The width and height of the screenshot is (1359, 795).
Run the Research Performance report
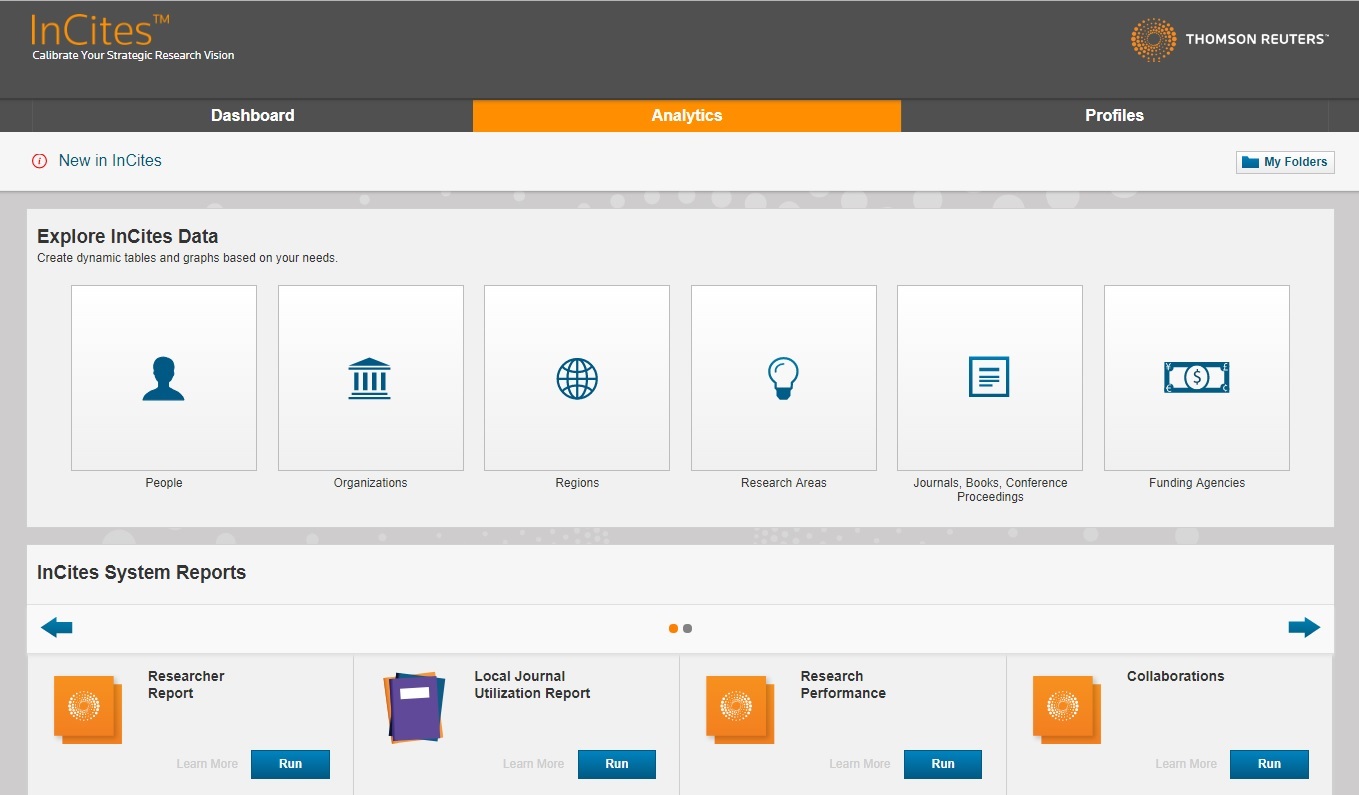coord(943,764)
